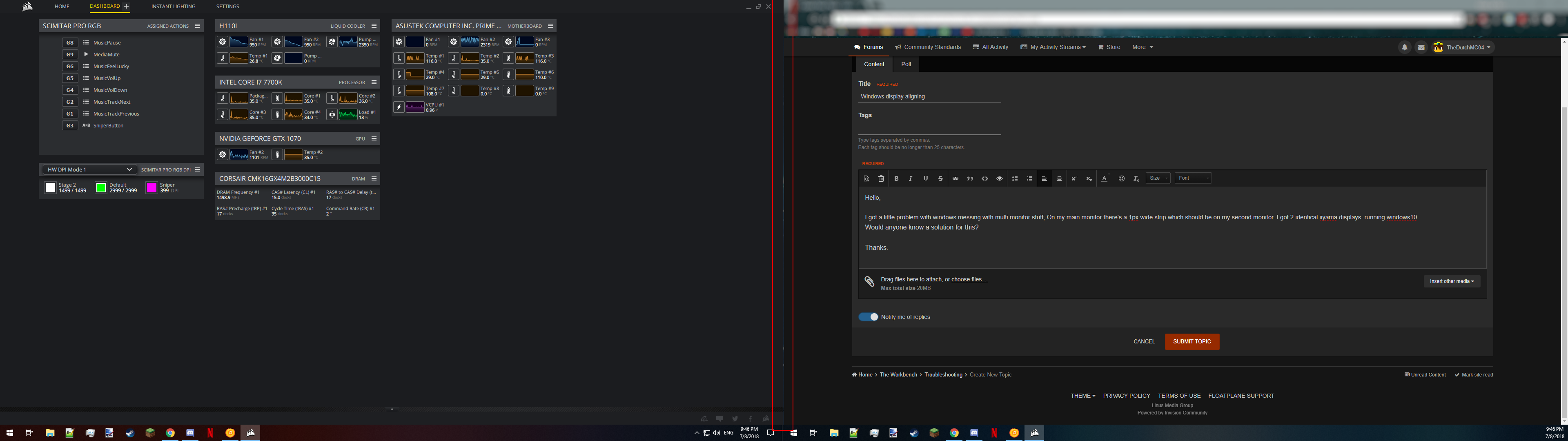Viewport: 1568px width, 441px height.
Task: Align the post text to the left
Action: coord(1045,178)
